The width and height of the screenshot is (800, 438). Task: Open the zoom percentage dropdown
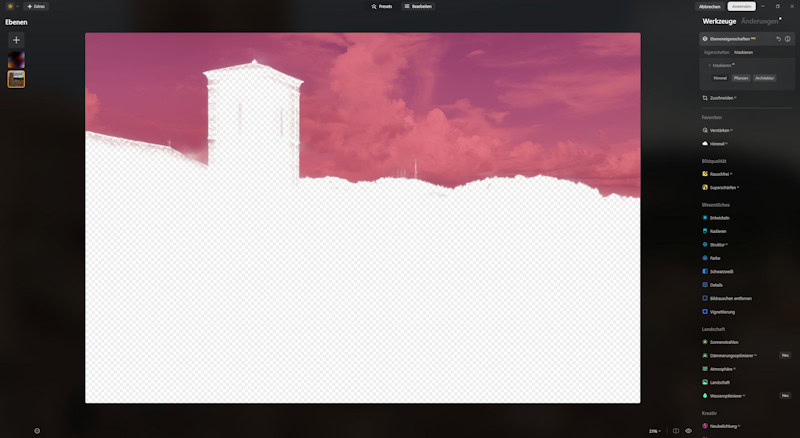654,430
